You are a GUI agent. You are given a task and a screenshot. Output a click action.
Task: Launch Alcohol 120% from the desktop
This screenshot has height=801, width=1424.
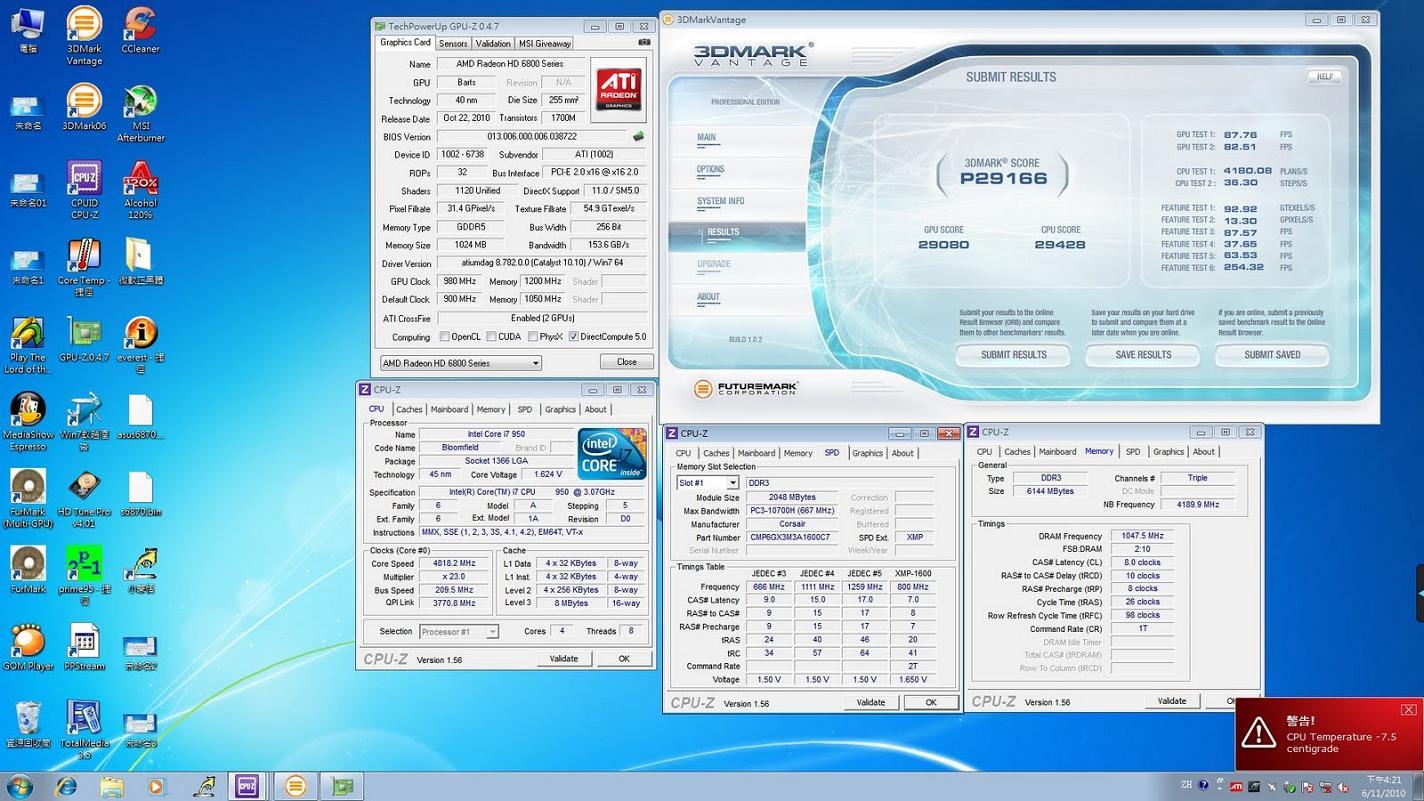coord(140,190)
